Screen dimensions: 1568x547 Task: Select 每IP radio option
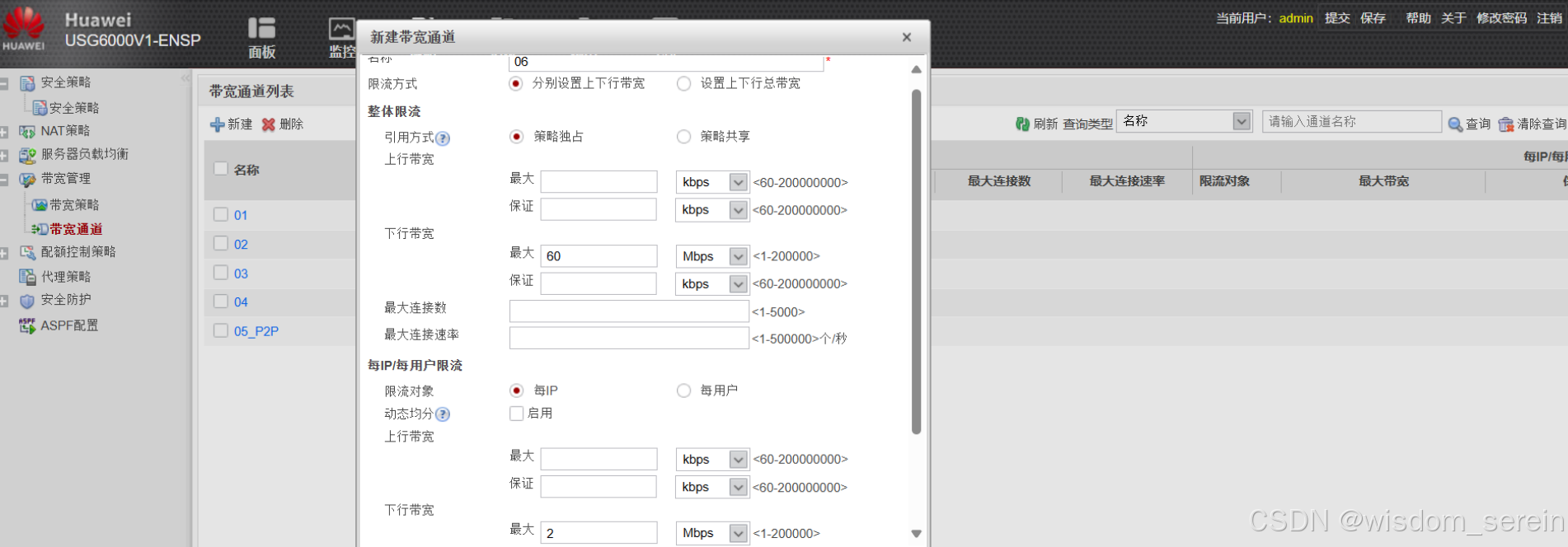pyautogui.click(x=516, y=390)
